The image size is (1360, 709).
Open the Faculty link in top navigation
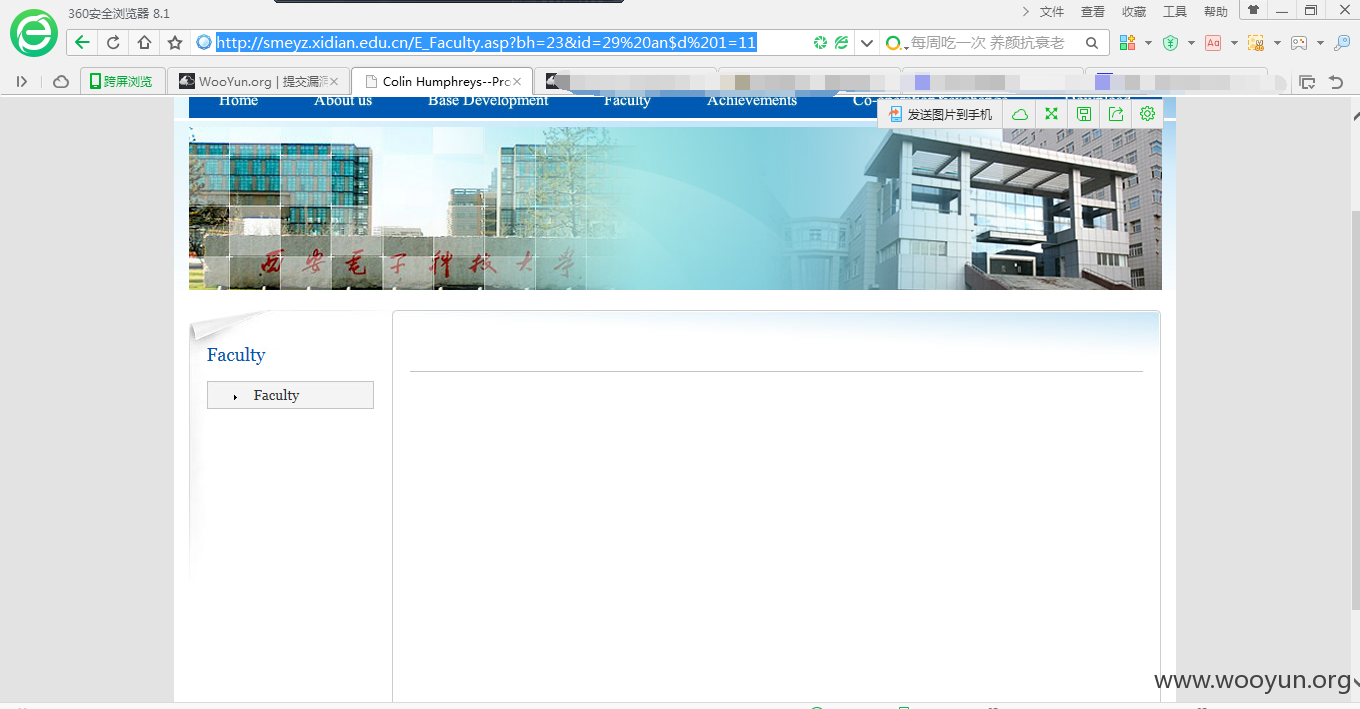pyautogui.click(x=627, y=101)
